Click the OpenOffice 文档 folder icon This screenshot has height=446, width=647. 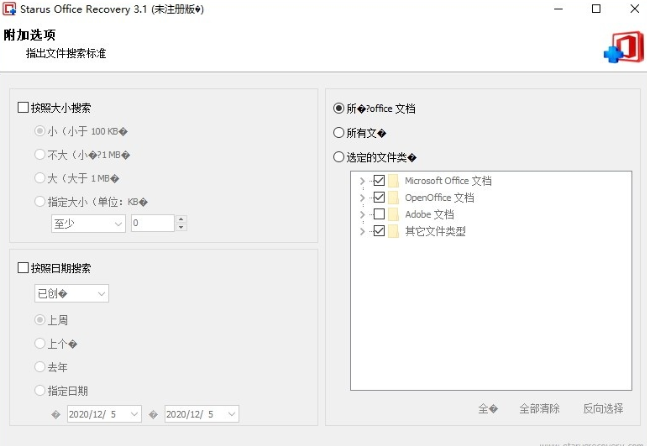click(x=394, y=198)
